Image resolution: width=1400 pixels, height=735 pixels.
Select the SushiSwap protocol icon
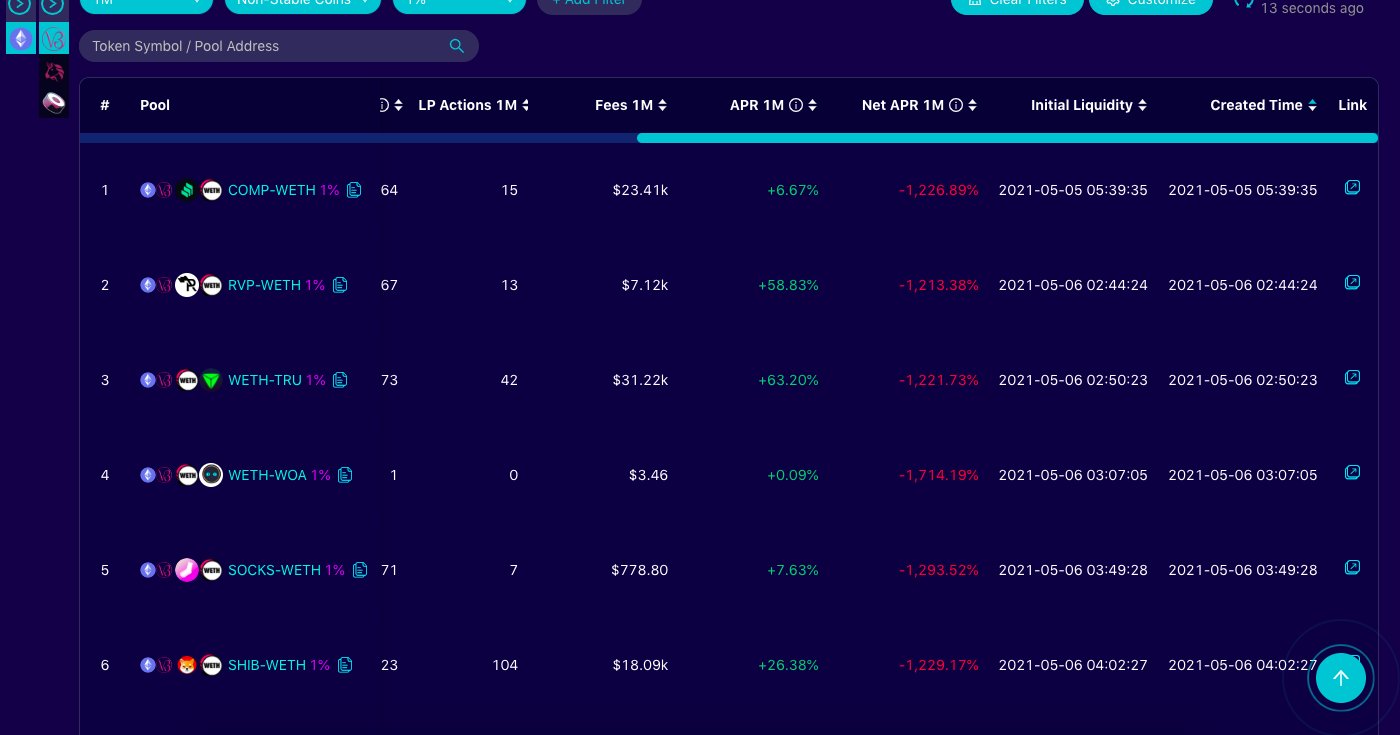54,103
